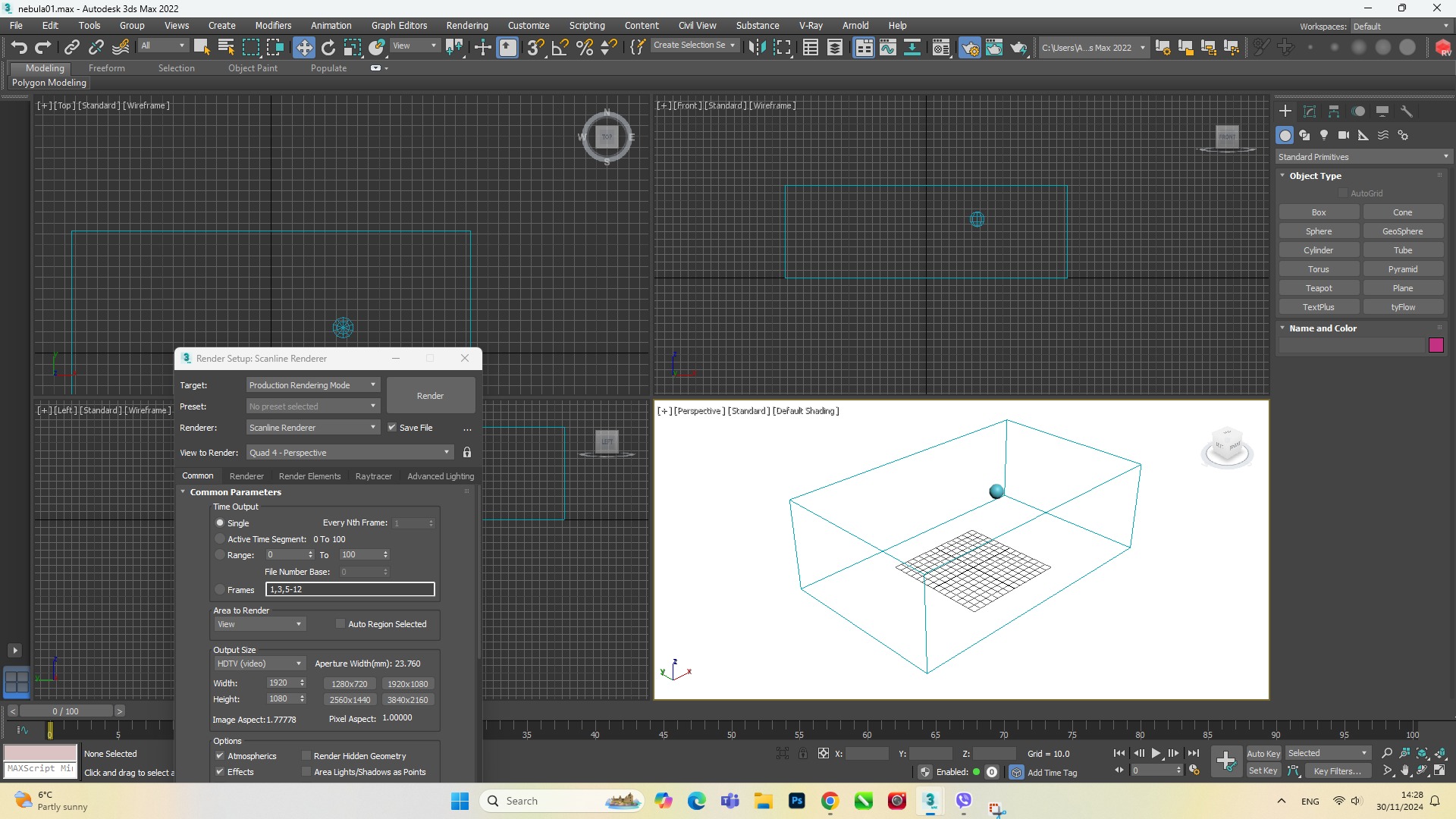Image resolution: width=1456 pixels, height=819 pixels.
Task: Open the Renderer dropdown Scanline Renderer
Action: coord(312,428)
